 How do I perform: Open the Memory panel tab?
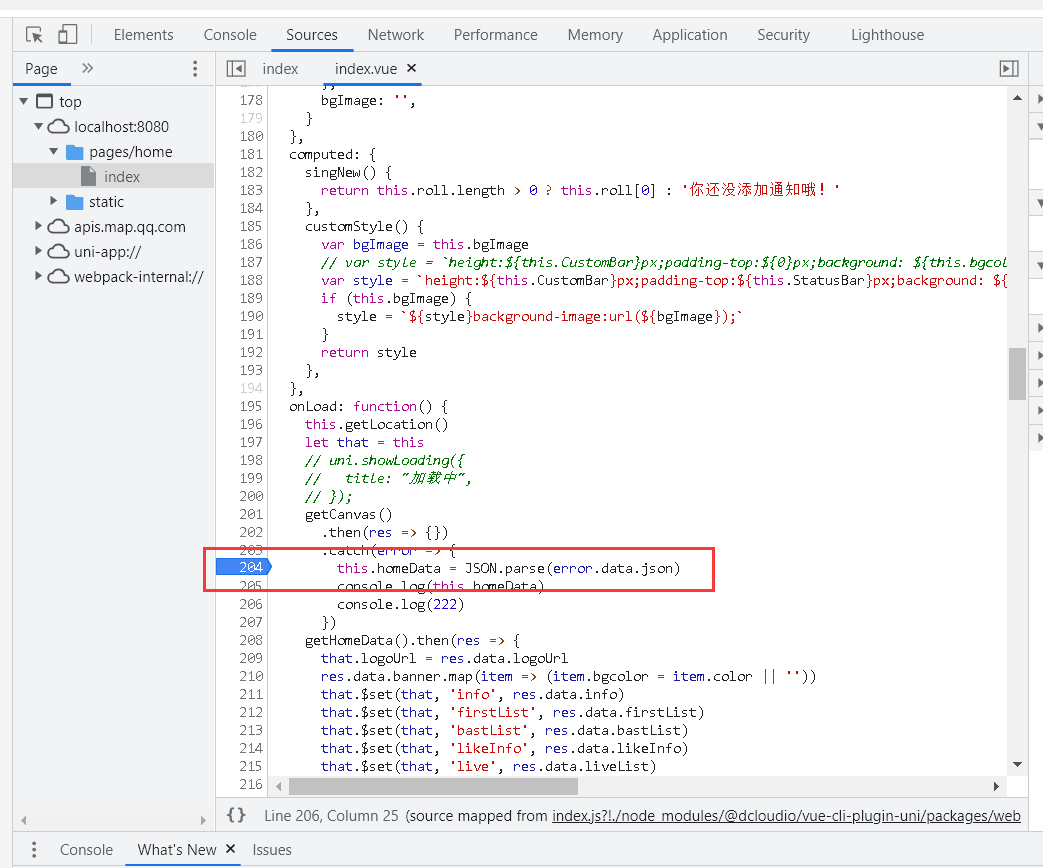(x=595, y=35)
